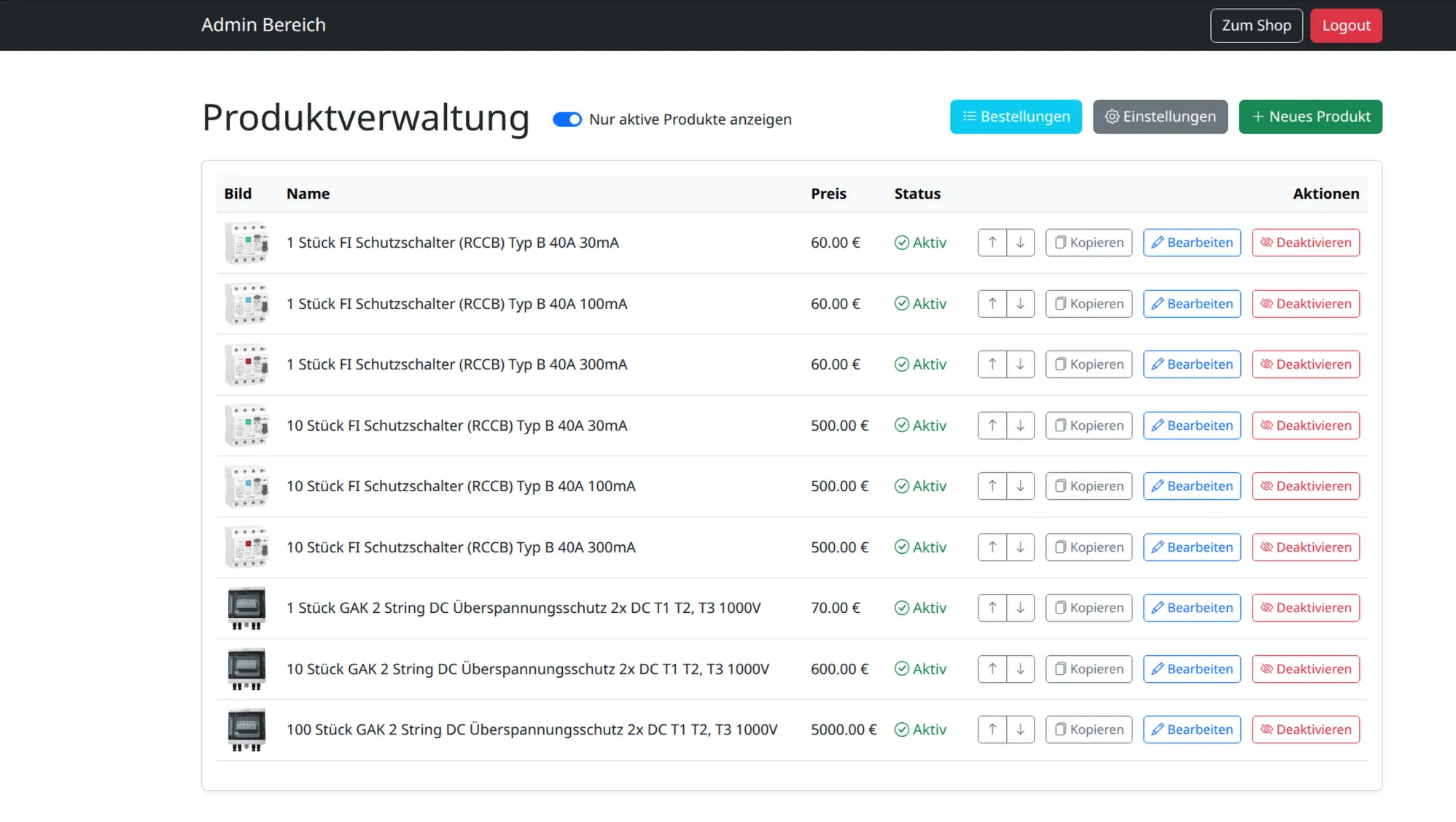Move 10 Stück FI 40A 300mA down in list
The width and height of the screenshot is (1456, 822).
[x=1020, y=547]
